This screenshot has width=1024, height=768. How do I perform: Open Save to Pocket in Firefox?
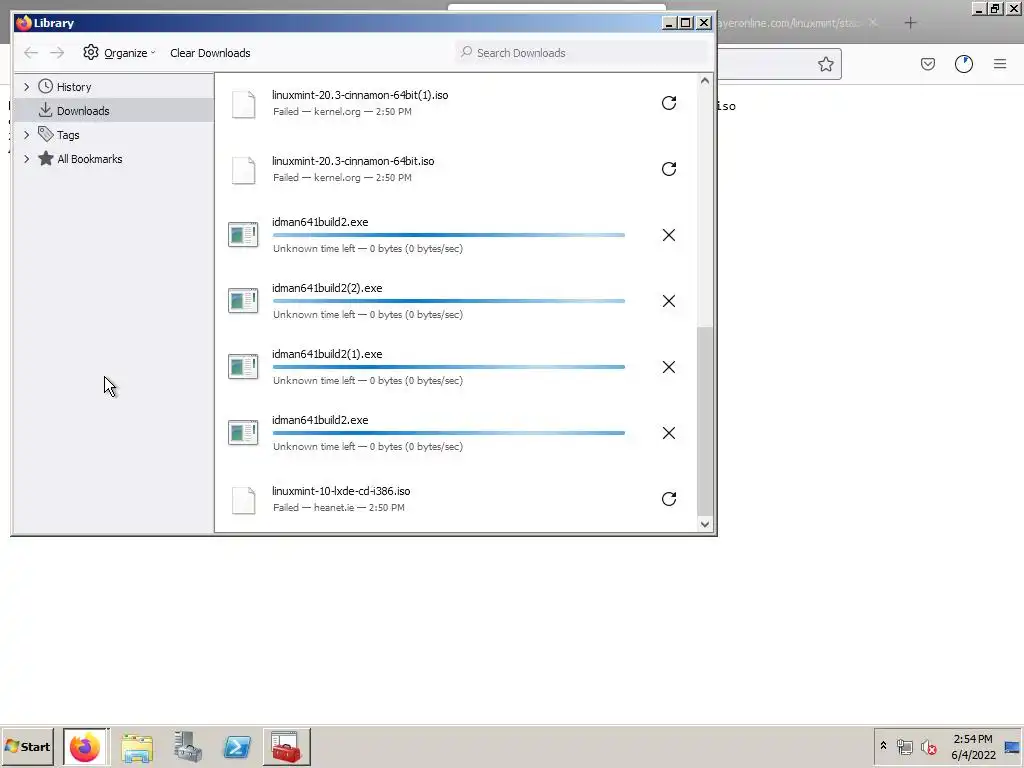928,64
